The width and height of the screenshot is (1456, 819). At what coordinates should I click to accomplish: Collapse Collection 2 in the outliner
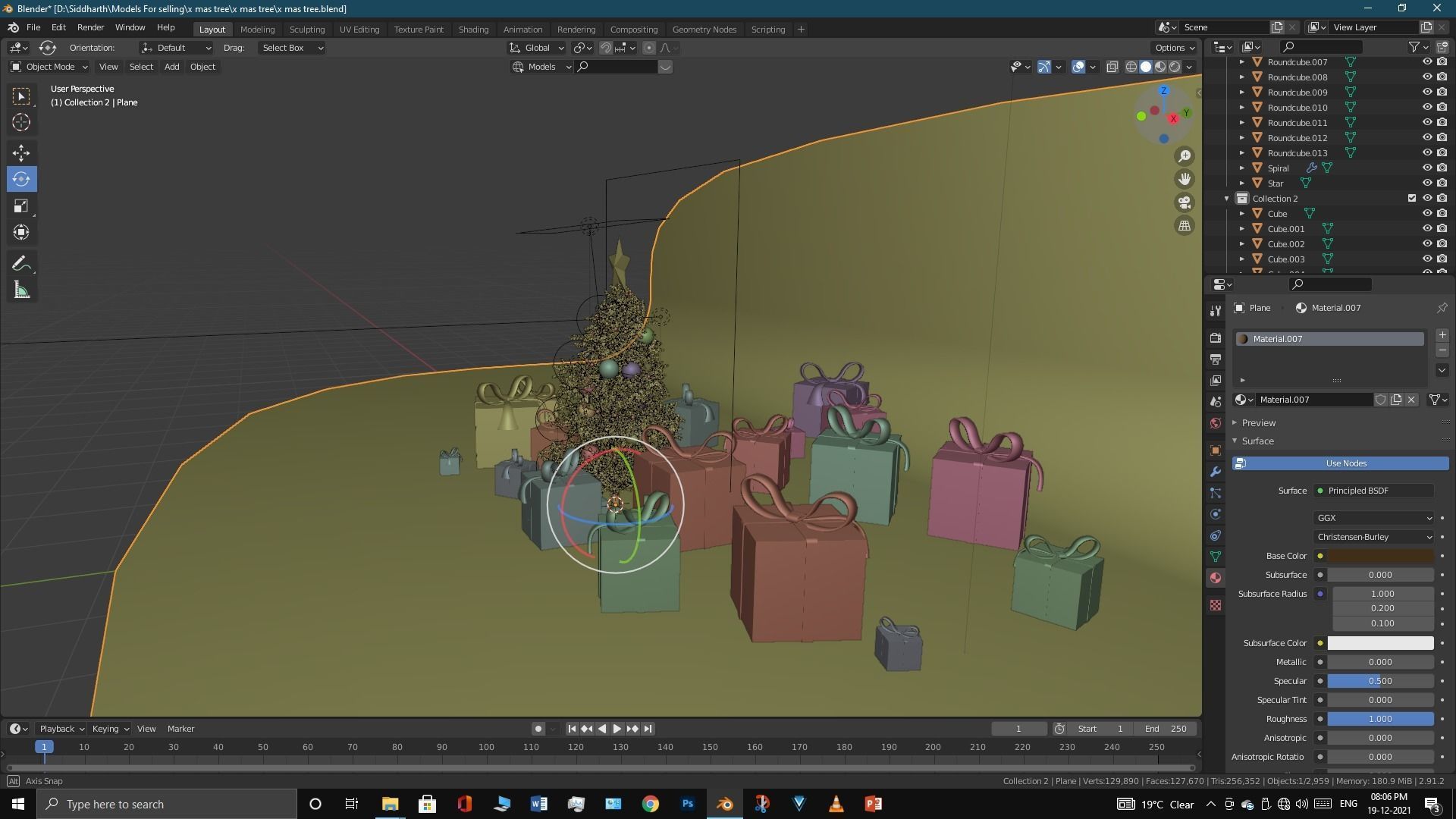click(1226, 199)
